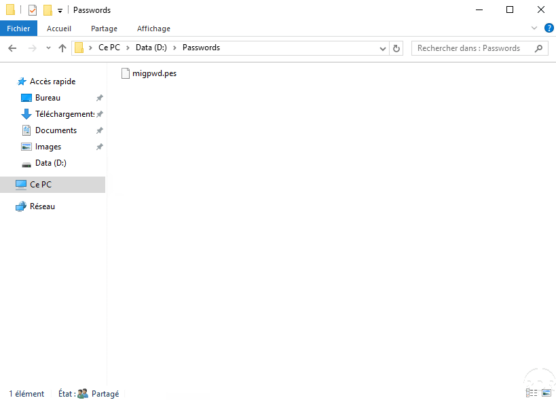
Task: Open the Fichier menu
Action: (18, 28)
